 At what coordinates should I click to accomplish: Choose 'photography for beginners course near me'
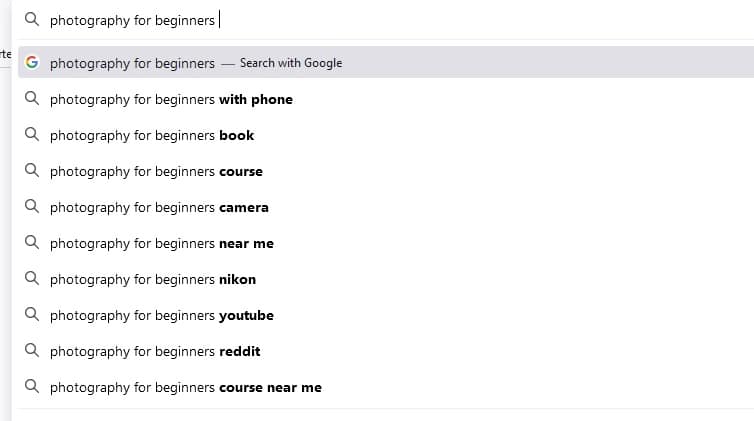(386, 387)
